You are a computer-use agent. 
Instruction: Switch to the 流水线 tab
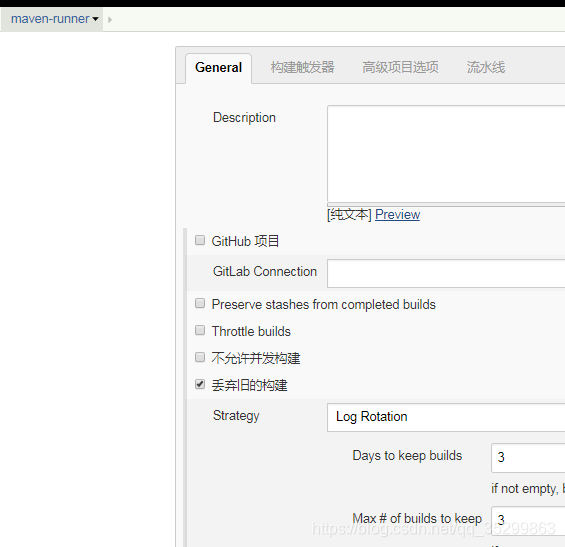486,67
